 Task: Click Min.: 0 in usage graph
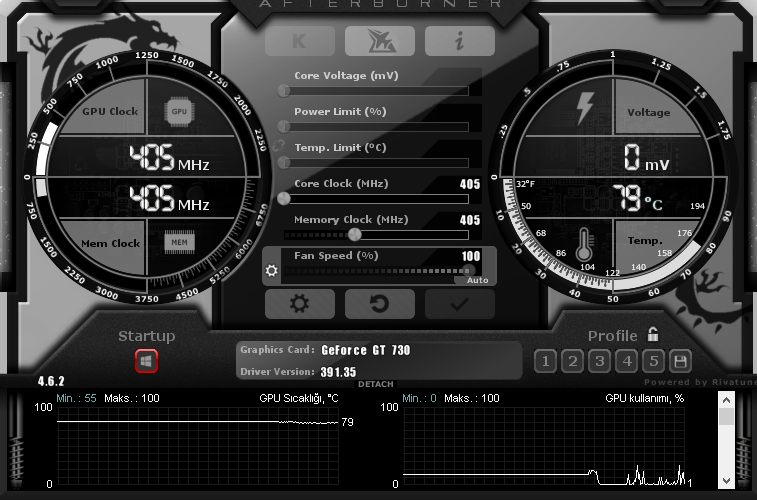tap(420, 398)
